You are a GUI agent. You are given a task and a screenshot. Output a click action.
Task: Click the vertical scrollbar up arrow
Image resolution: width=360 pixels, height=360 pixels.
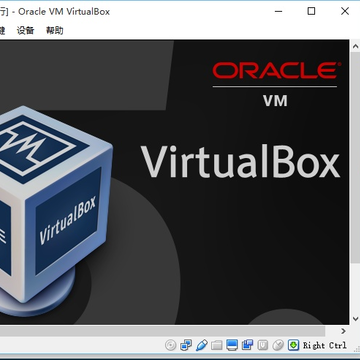(x=355, y=46)
